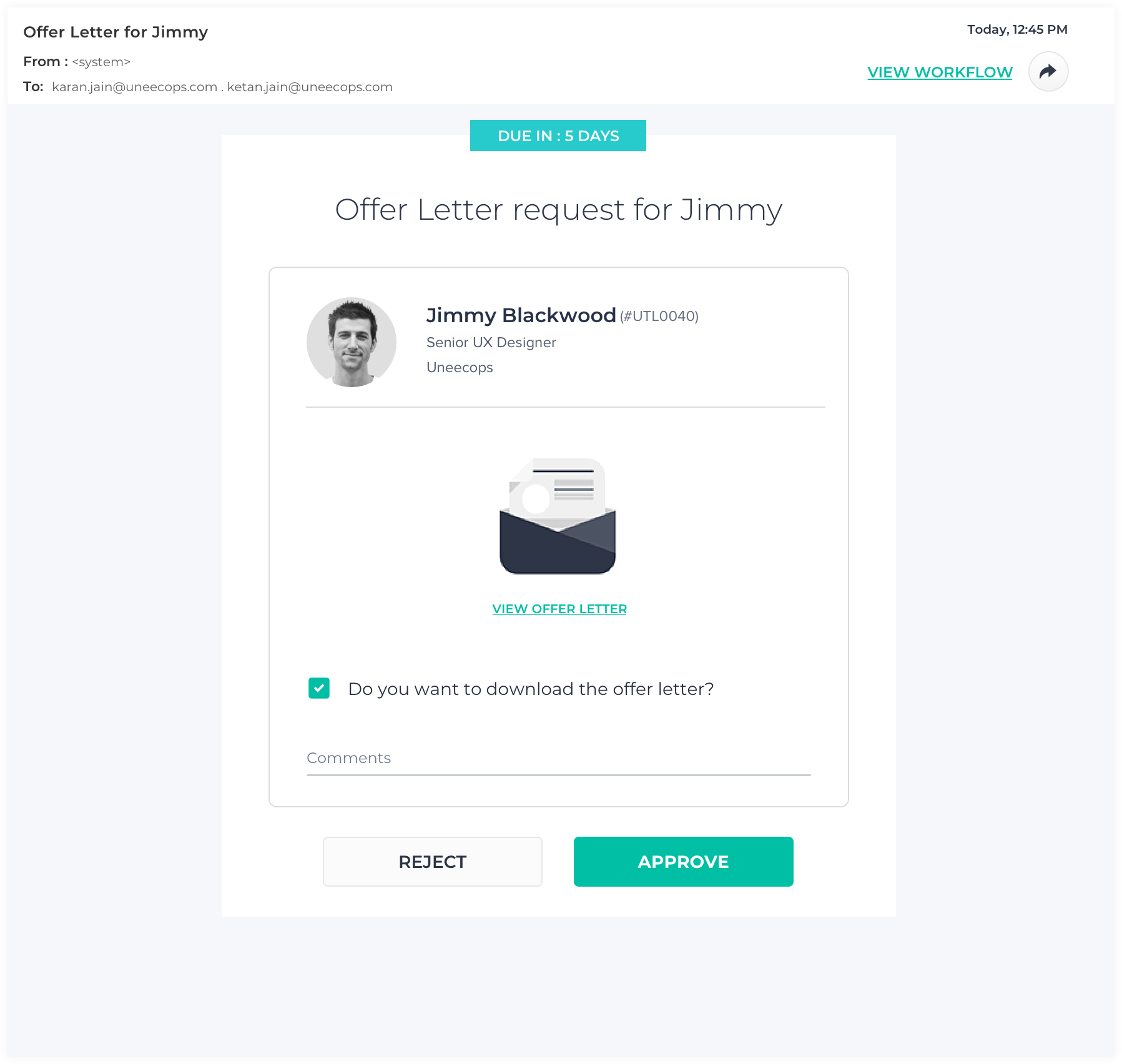Click the Due In 5 Days badge
Image resolution: width=1122 pixels, height=1064 pixels.
click(x=558, y=135)
